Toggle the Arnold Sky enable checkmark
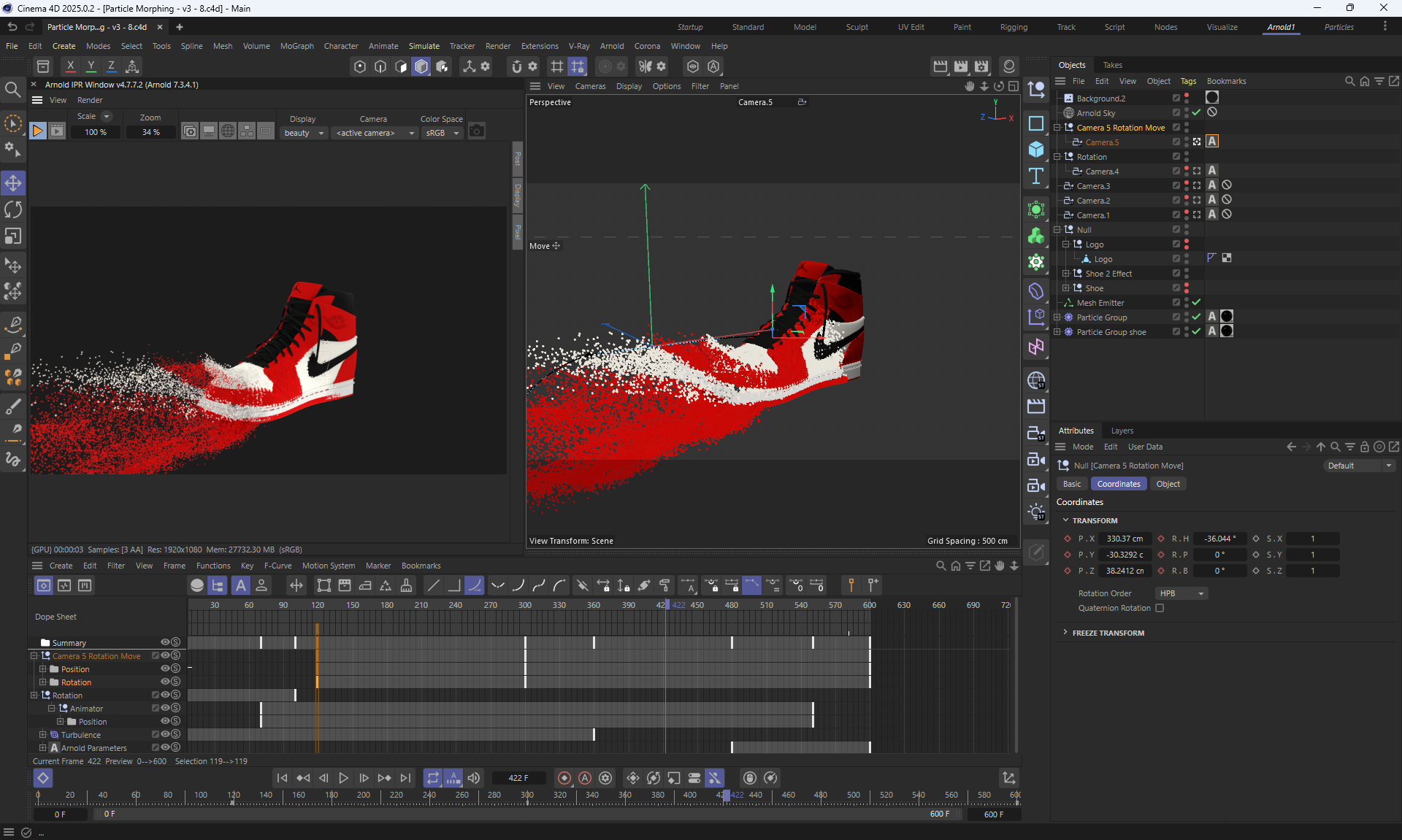The height and width of the screenshot is (840, 1402). coord(1196,112)
